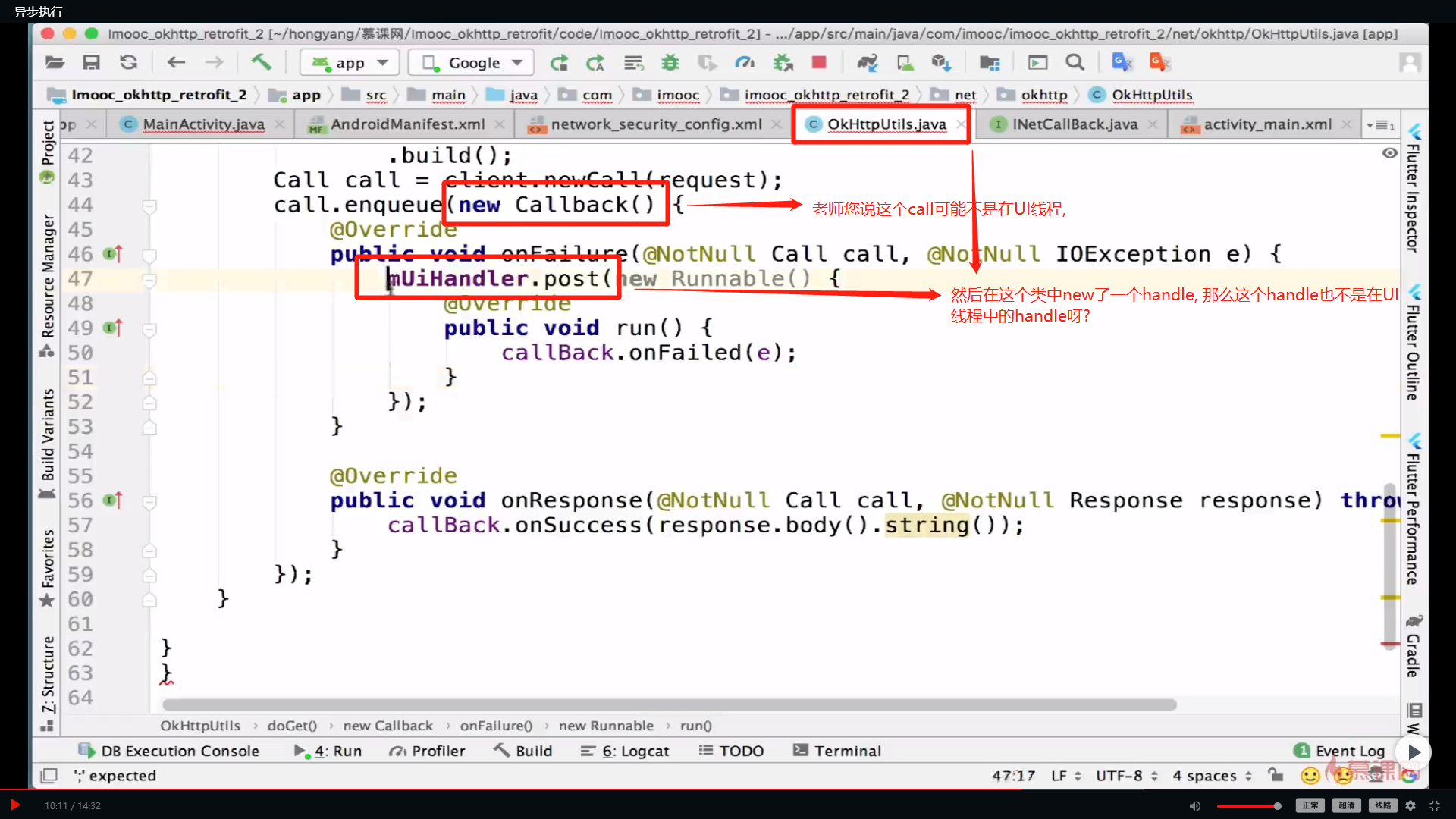Screen dimensions: 1456x819
Task: Click the blue Google Translate icon
Action: point(1122,62)
